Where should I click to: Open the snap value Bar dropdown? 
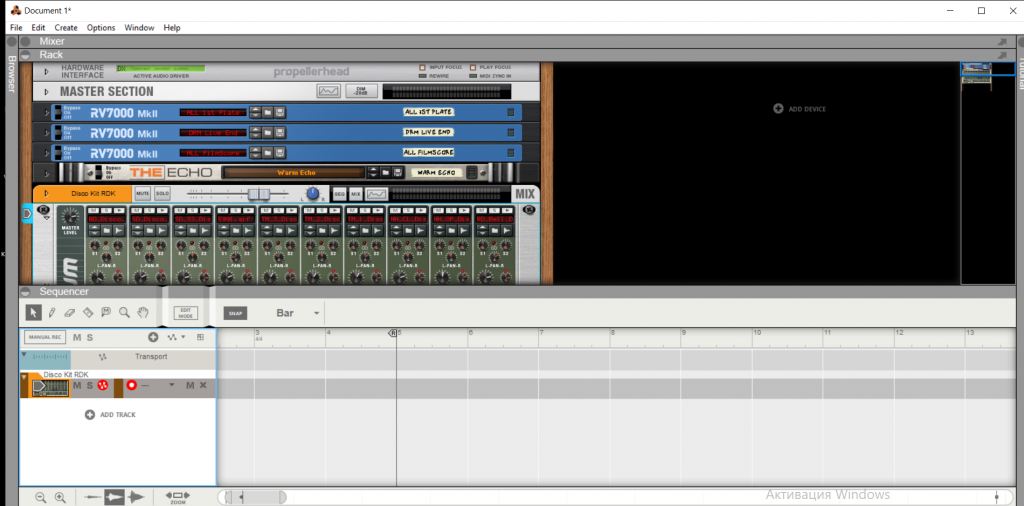coord(317,313)
